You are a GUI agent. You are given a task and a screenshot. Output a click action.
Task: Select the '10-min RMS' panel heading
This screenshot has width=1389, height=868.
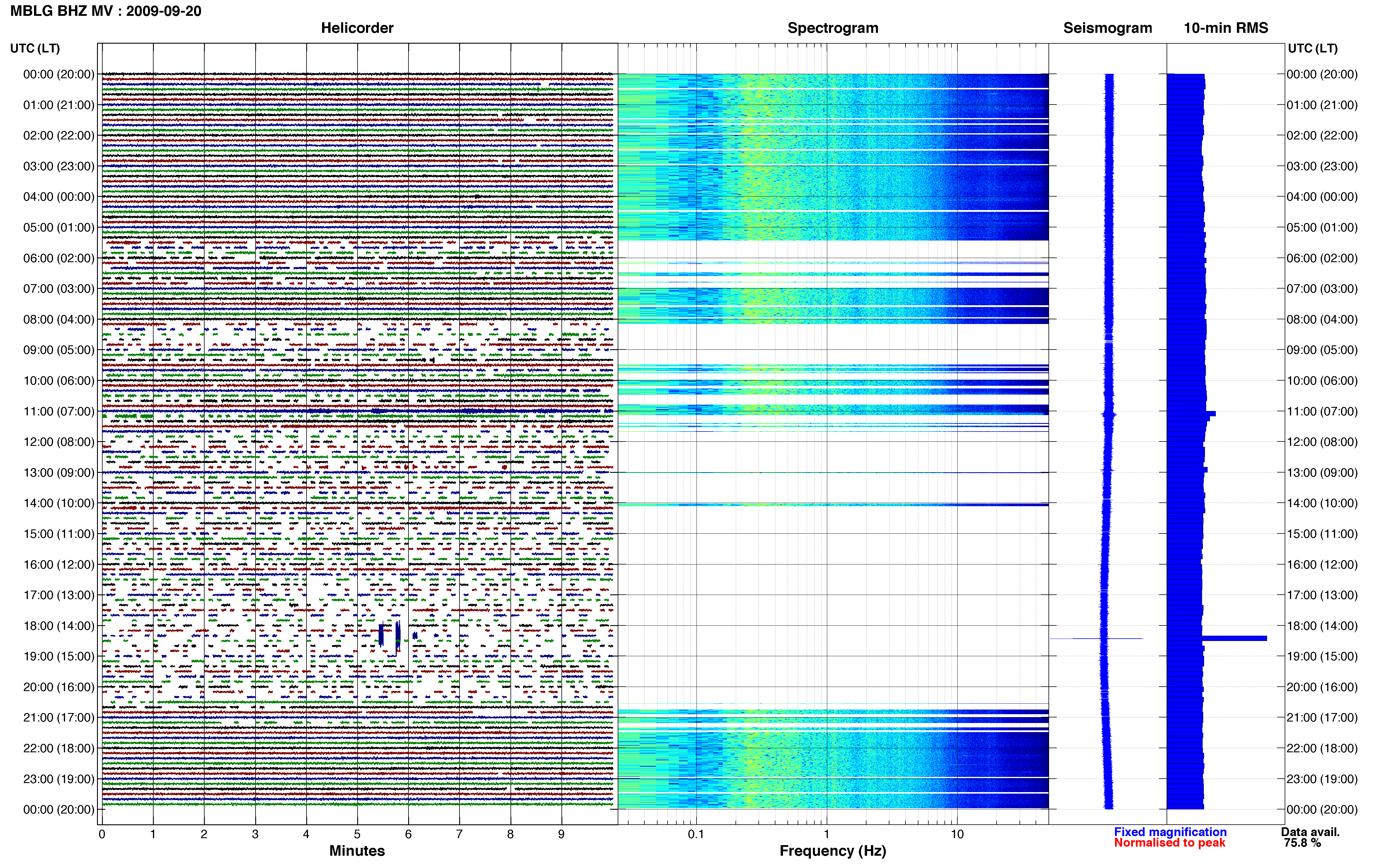[x=1226, y=28]
